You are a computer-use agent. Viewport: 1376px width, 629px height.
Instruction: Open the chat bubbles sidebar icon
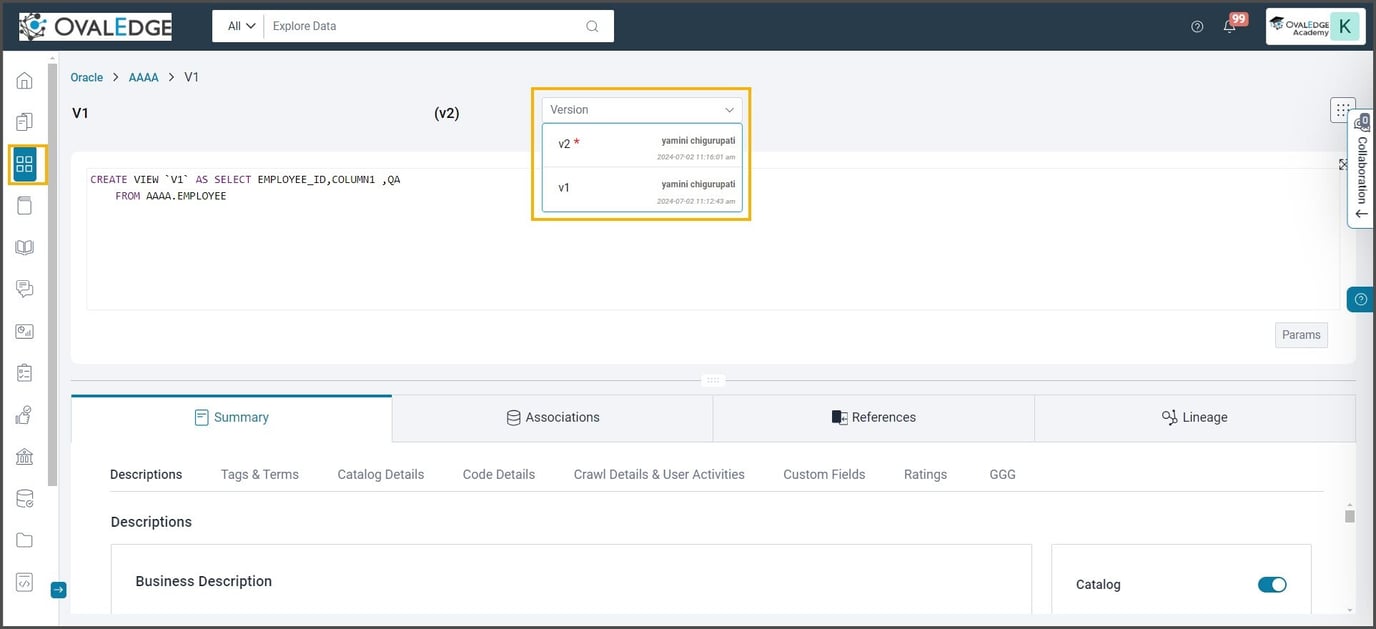24,289
